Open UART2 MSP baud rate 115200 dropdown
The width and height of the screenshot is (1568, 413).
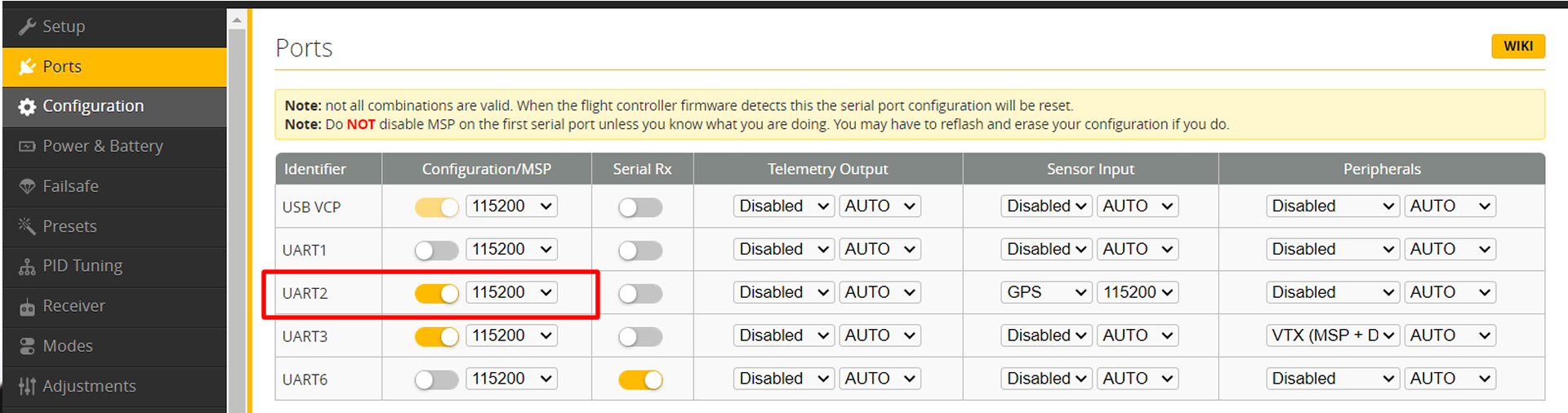pyautogui.click(x=512, y=292)
